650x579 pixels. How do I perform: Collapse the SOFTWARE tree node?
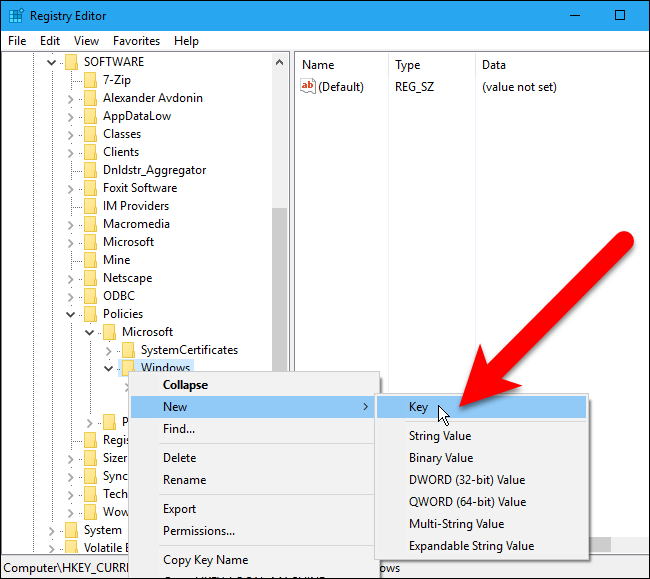(x=51, y=63)
